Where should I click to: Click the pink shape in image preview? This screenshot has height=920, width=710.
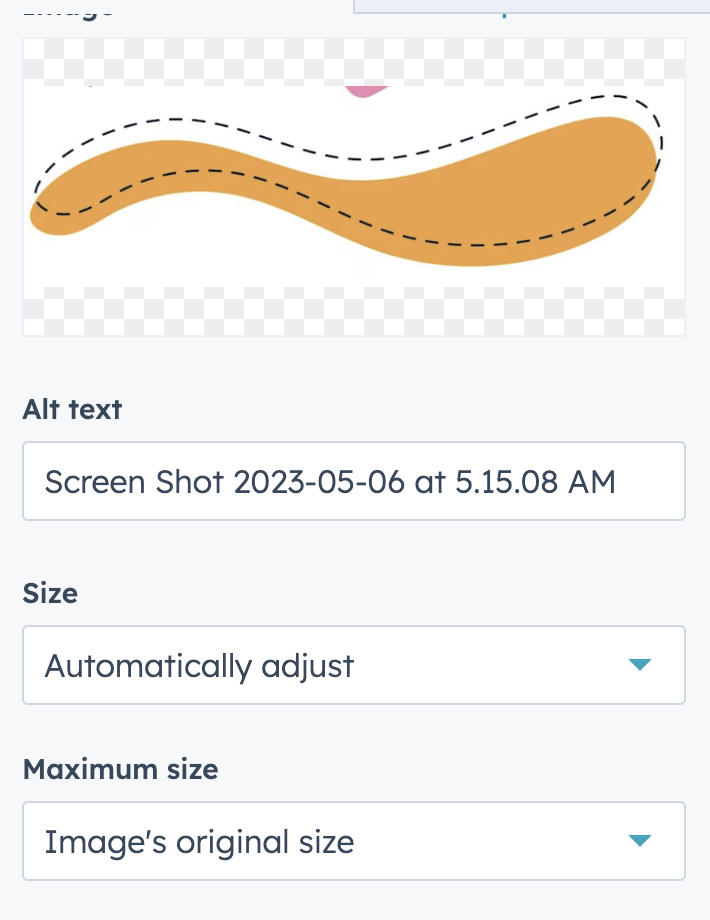point(366,92)
